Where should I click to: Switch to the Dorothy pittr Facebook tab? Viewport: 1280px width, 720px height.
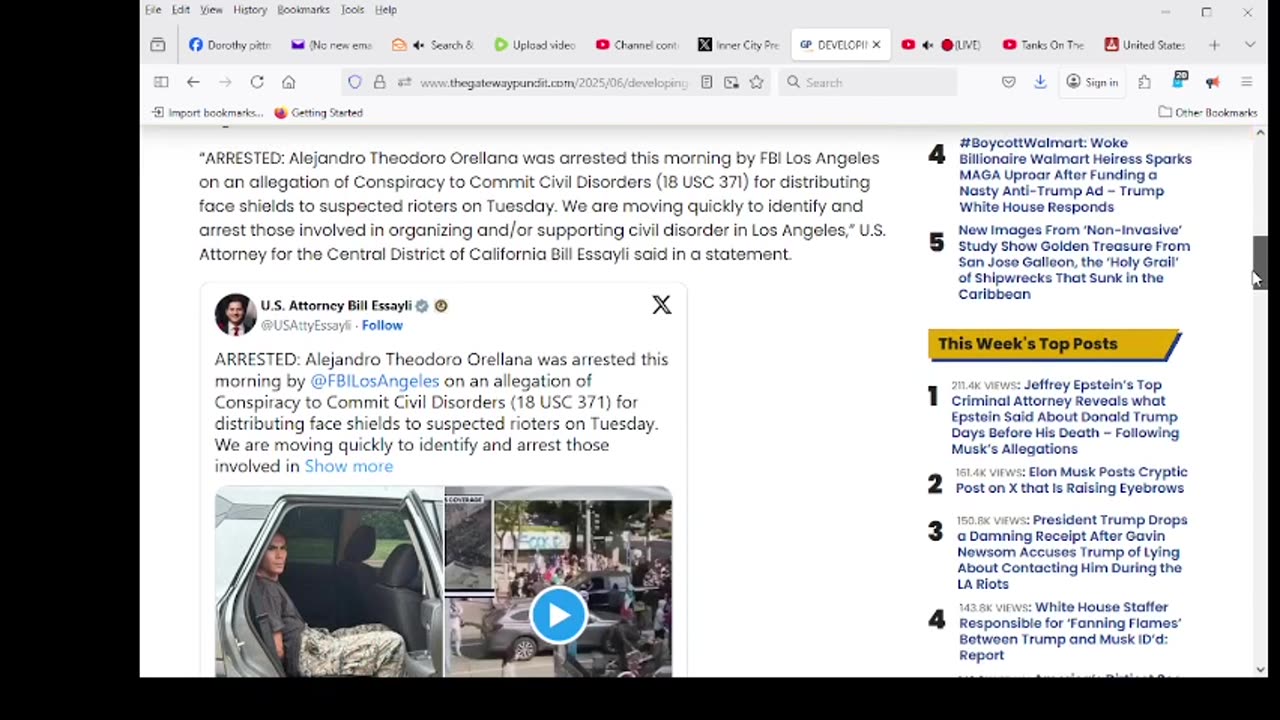tap(230, 45)
